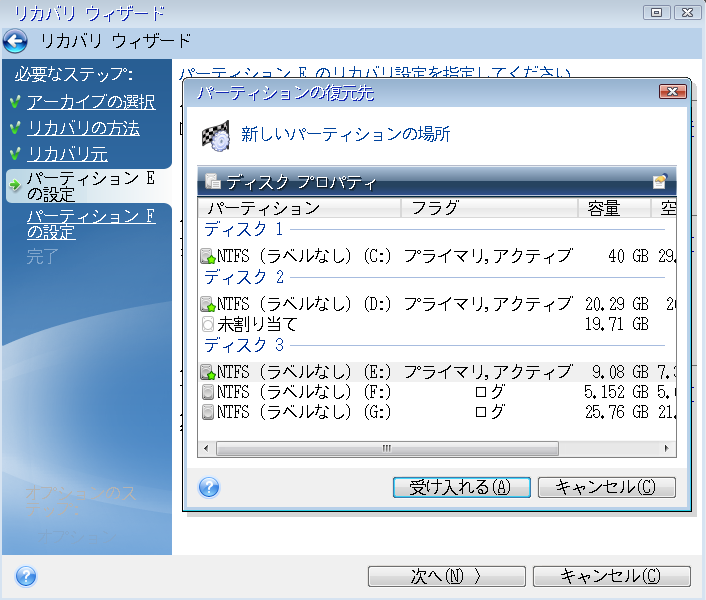706x600 pixels.
Task: Open the アーカイブの選択 step
Action: tap(90, 102)
